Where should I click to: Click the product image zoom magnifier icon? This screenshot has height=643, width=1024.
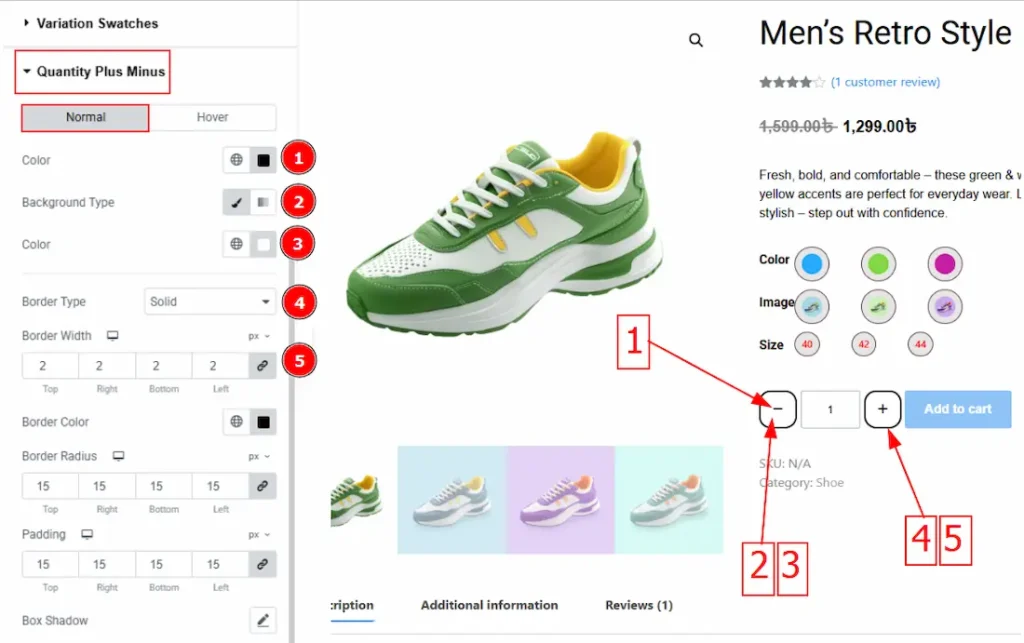tap(696, 41)
